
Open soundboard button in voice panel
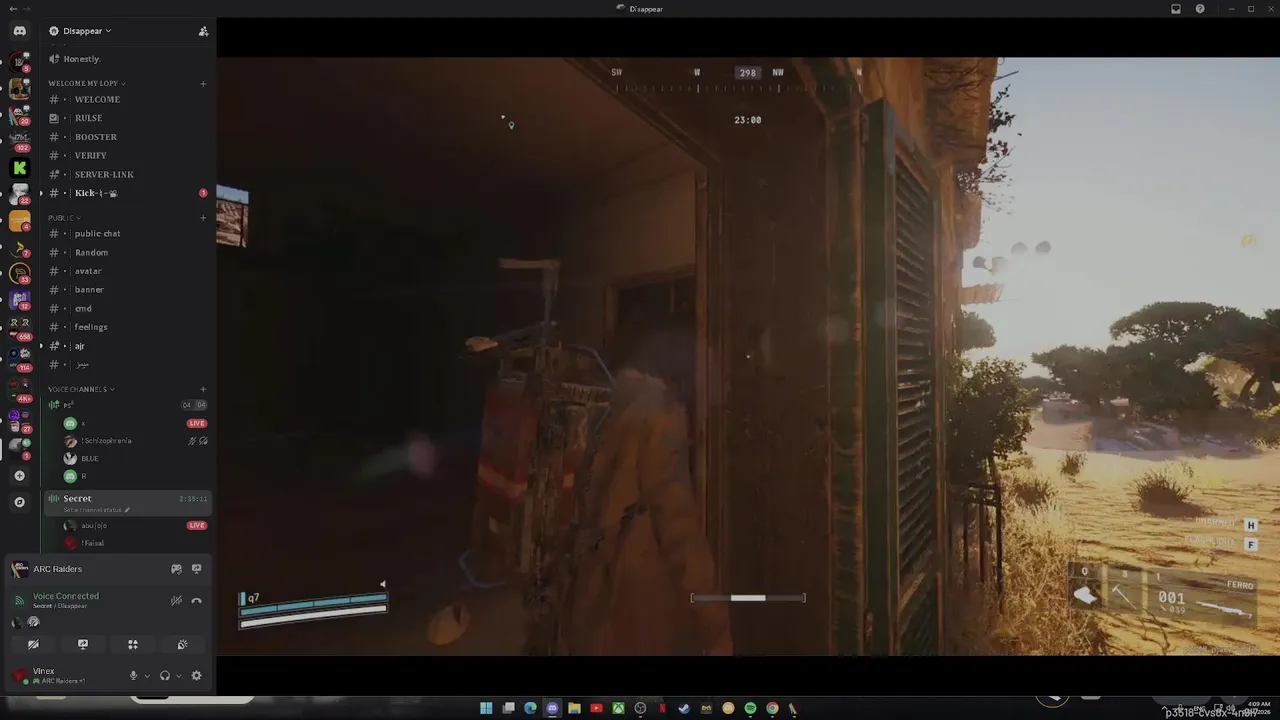click(182, 645)
